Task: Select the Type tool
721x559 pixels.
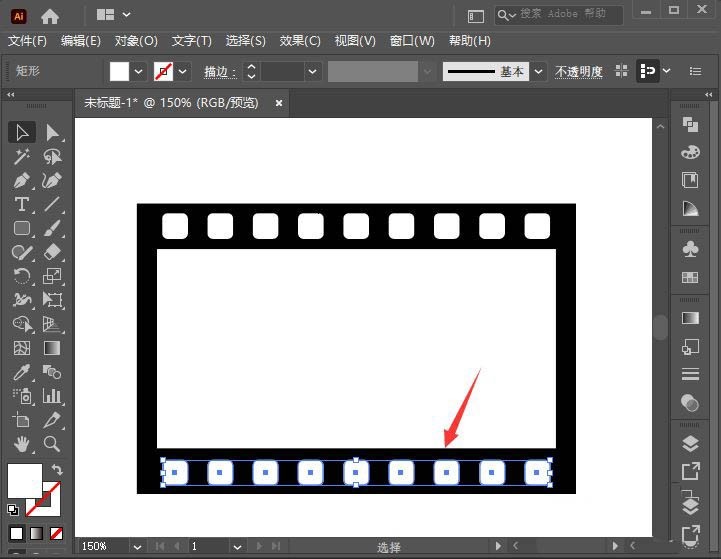Action: coord(22,204)
